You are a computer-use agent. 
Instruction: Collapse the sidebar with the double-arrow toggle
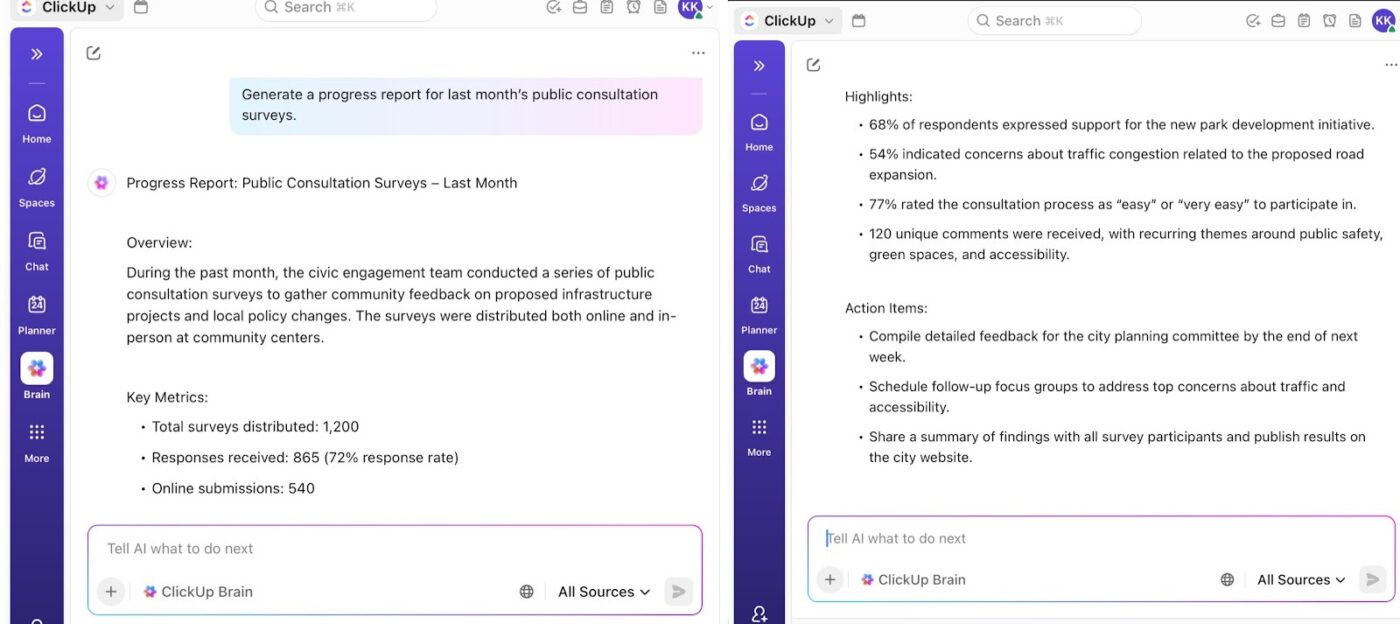(x=36, y=53)
